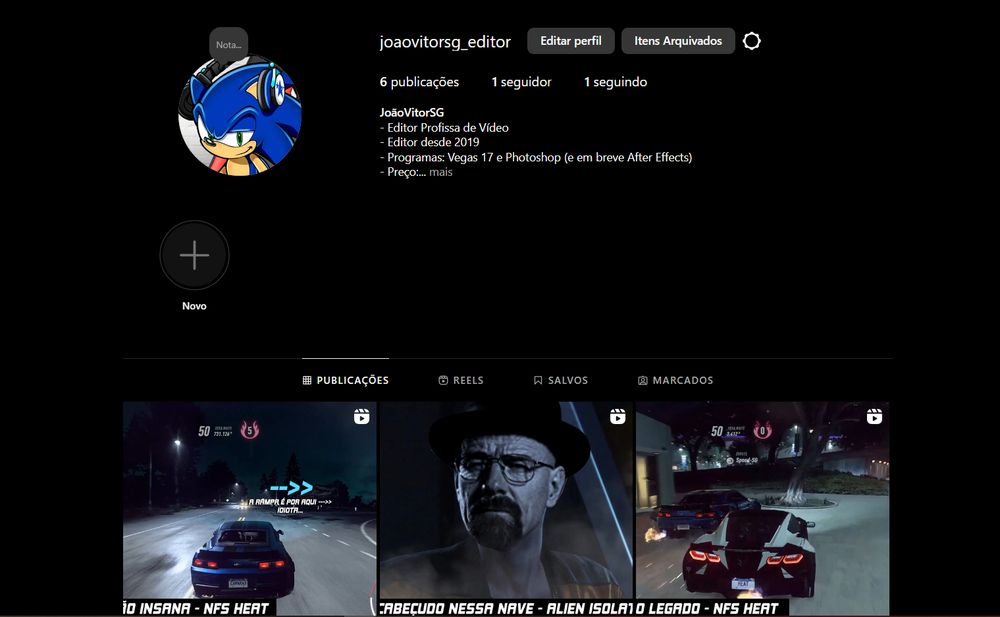The width and height of the screenshot is (1000, 617).
Task: Open the O Legado - NFS Heat post thumbnail
Action: (x=763, y=509)
